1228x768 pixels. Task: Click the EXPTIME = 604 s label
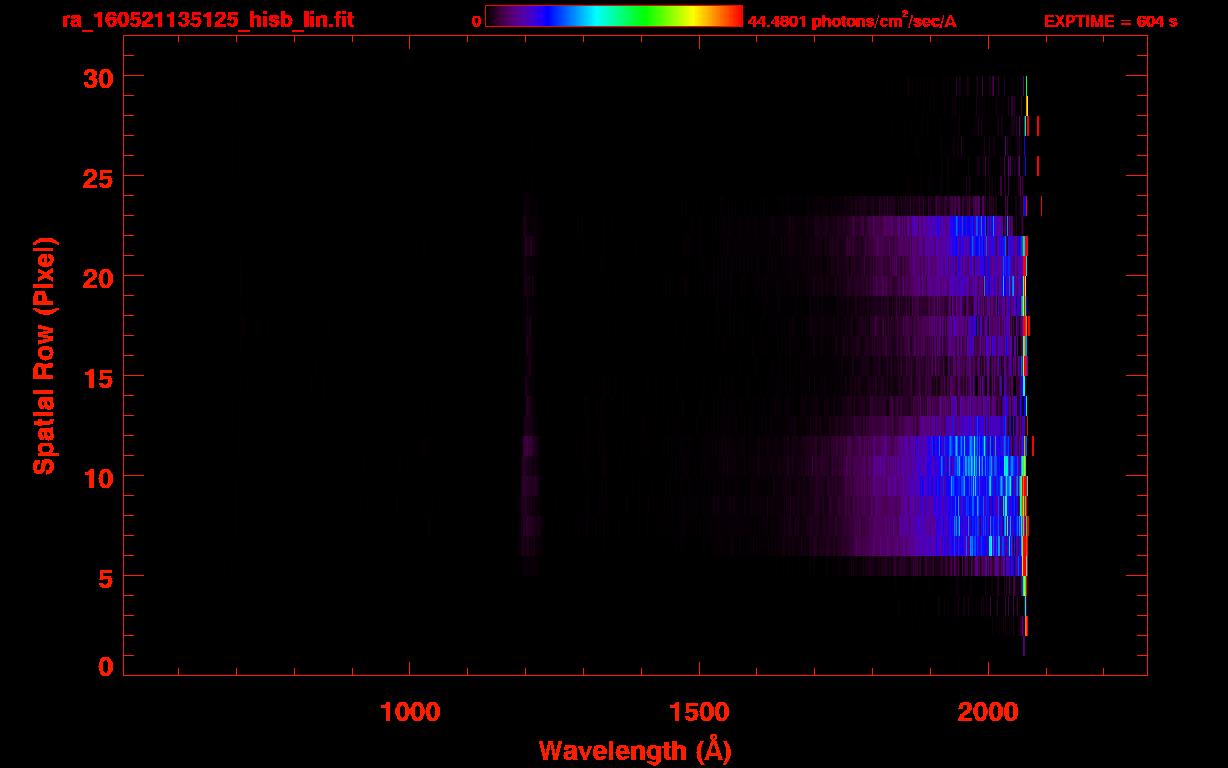click(1110, 21)
